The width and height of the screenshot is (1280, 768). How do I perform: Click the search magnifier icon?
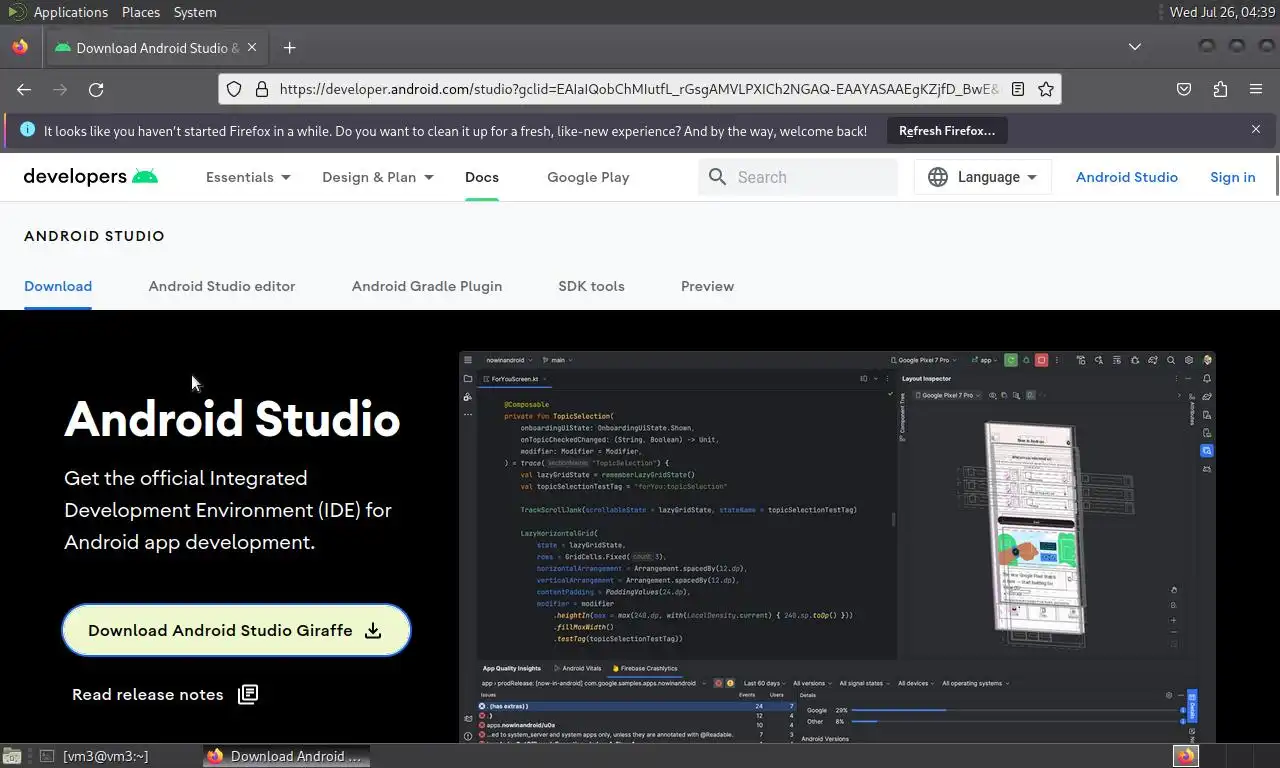(717, 177)
